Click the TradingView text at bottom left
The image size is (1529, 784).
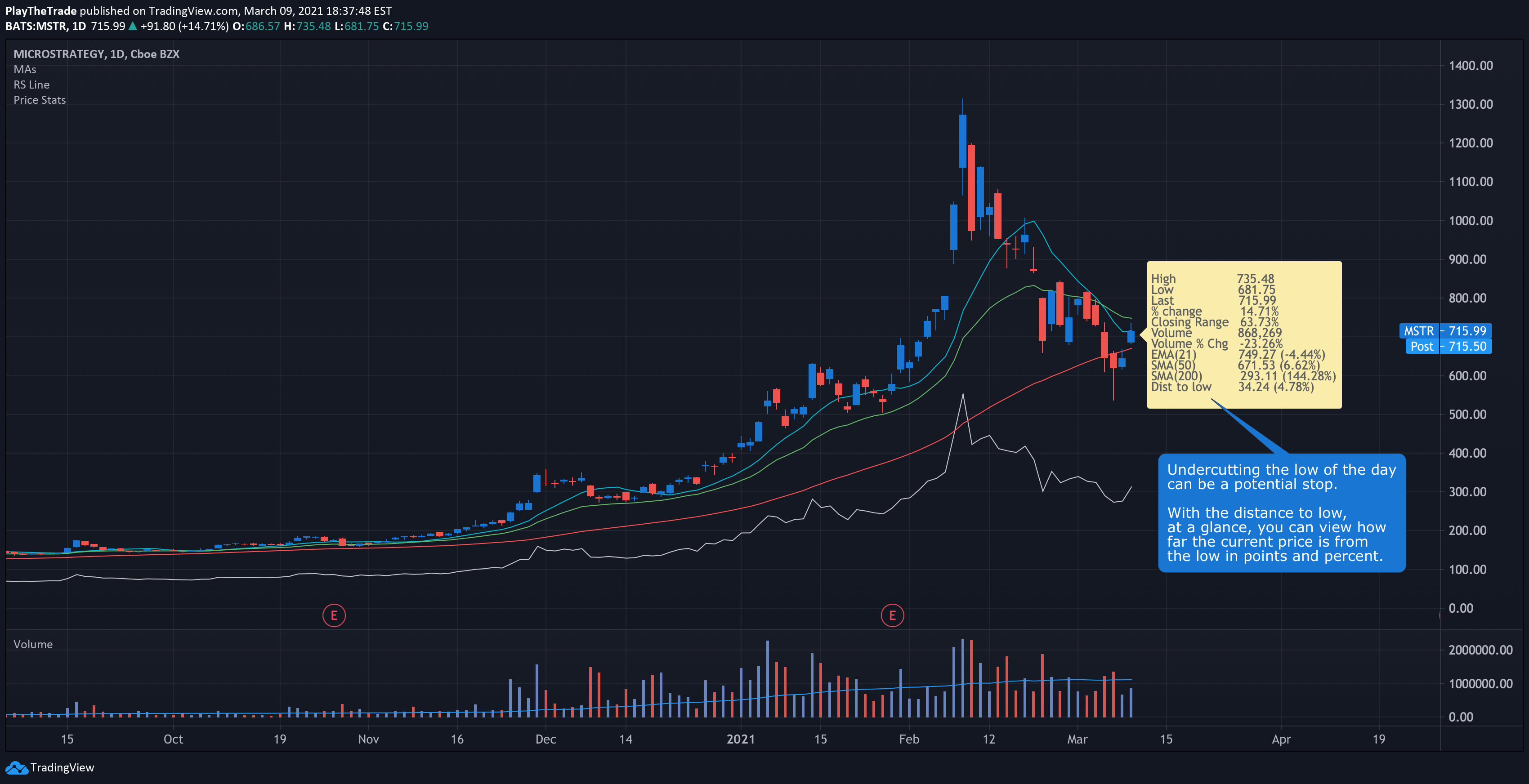(63, 767)
